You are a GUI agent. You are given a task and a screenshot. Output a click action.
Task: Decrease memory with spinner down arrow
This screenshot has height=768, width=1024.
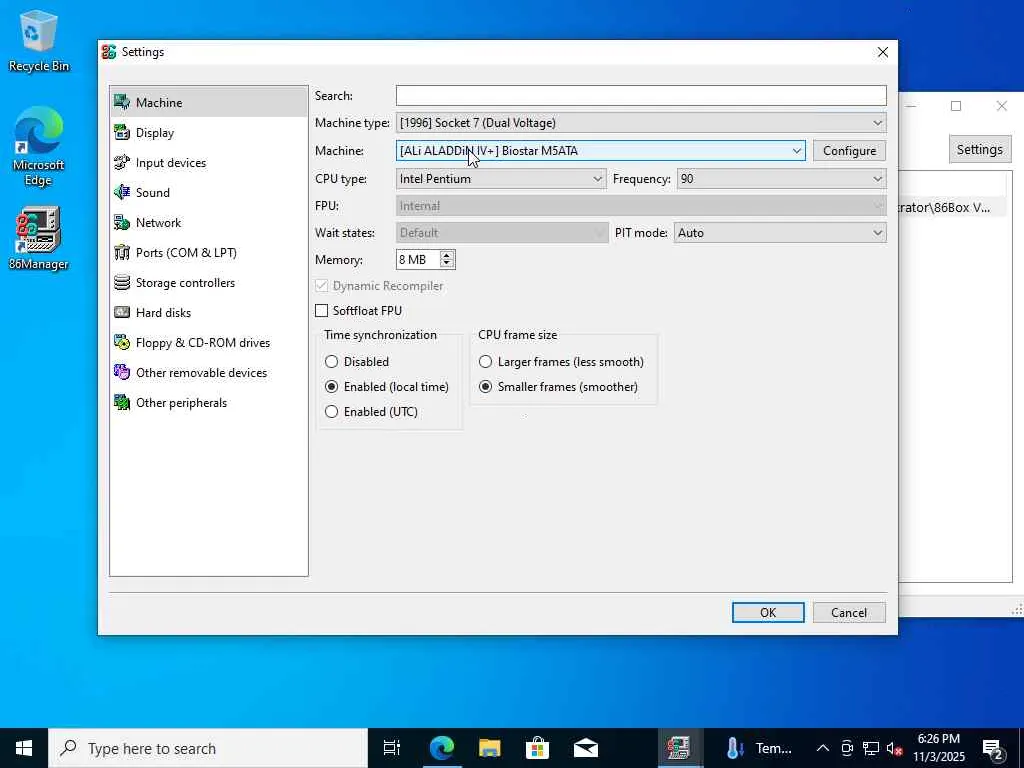tap(447, 264)
